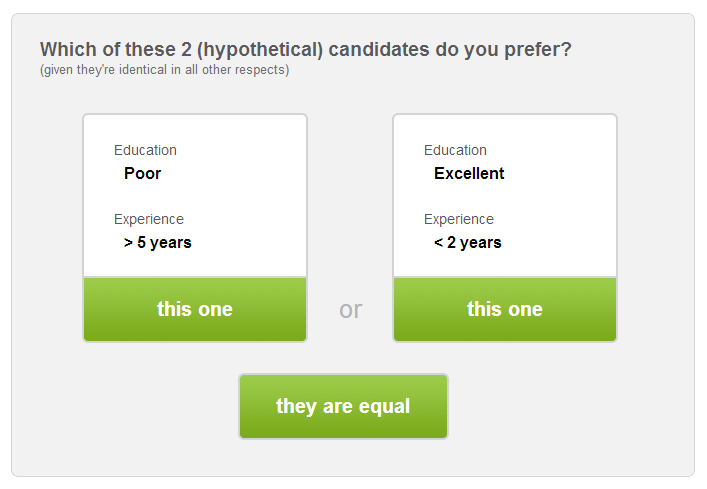Click the Experience label on the right card

(x=459, y=219)
